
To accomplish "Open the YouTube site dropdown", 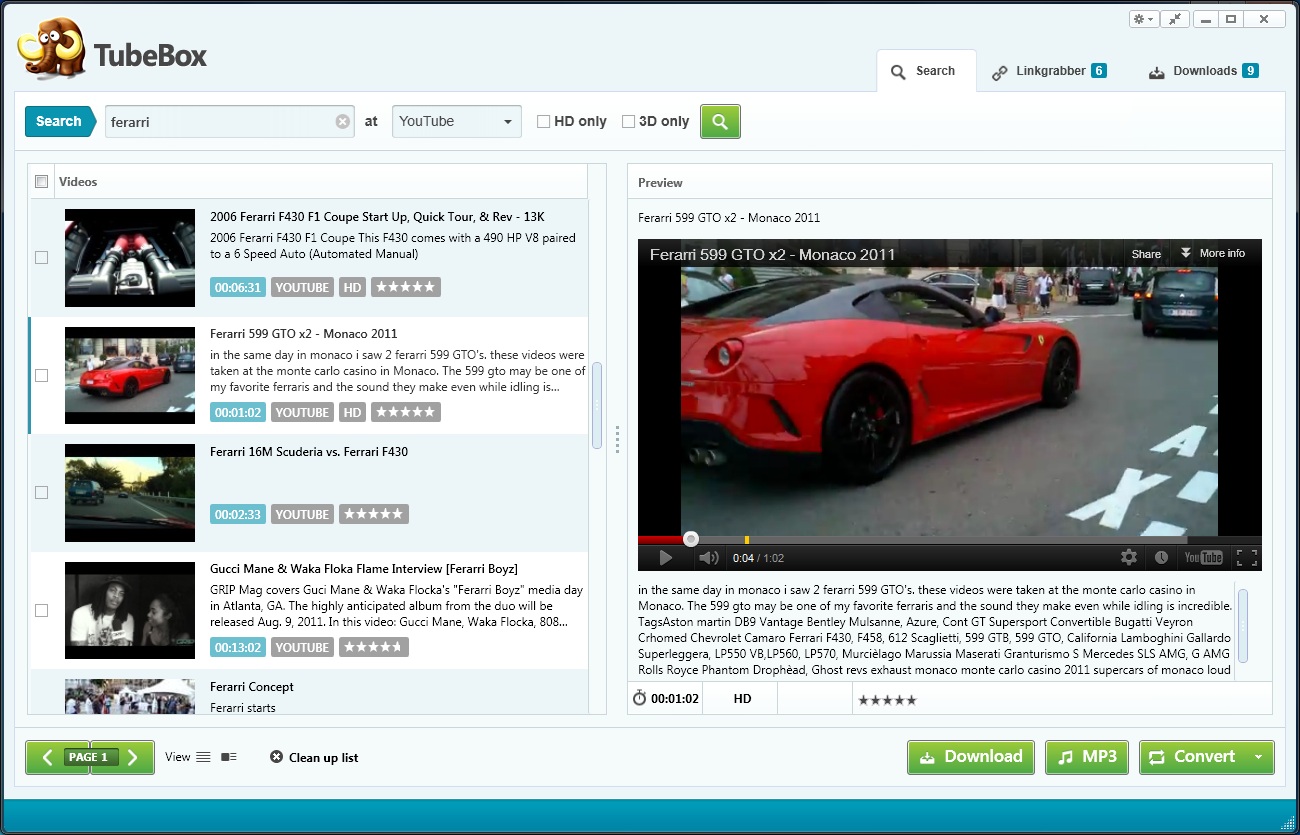I will (x=456, y=122).
